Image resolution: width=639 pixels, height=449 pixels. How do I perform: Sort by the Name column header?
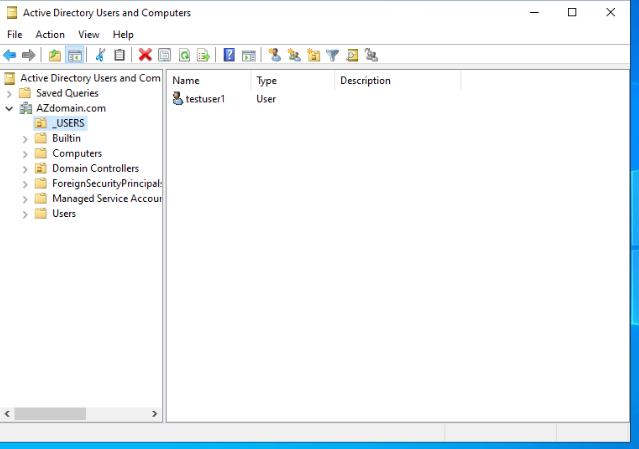(x=210, y=81)
